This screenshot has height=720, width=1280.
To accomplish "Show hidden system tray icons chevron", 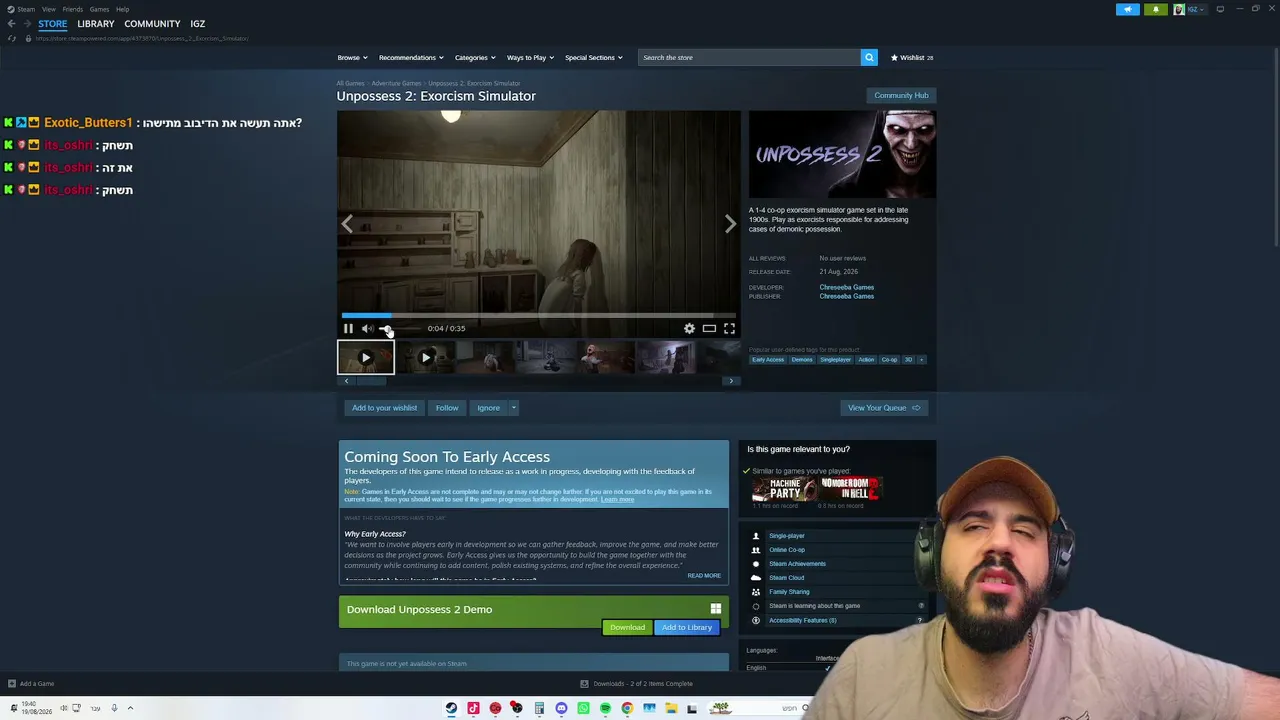I will (x=130, y=708).
